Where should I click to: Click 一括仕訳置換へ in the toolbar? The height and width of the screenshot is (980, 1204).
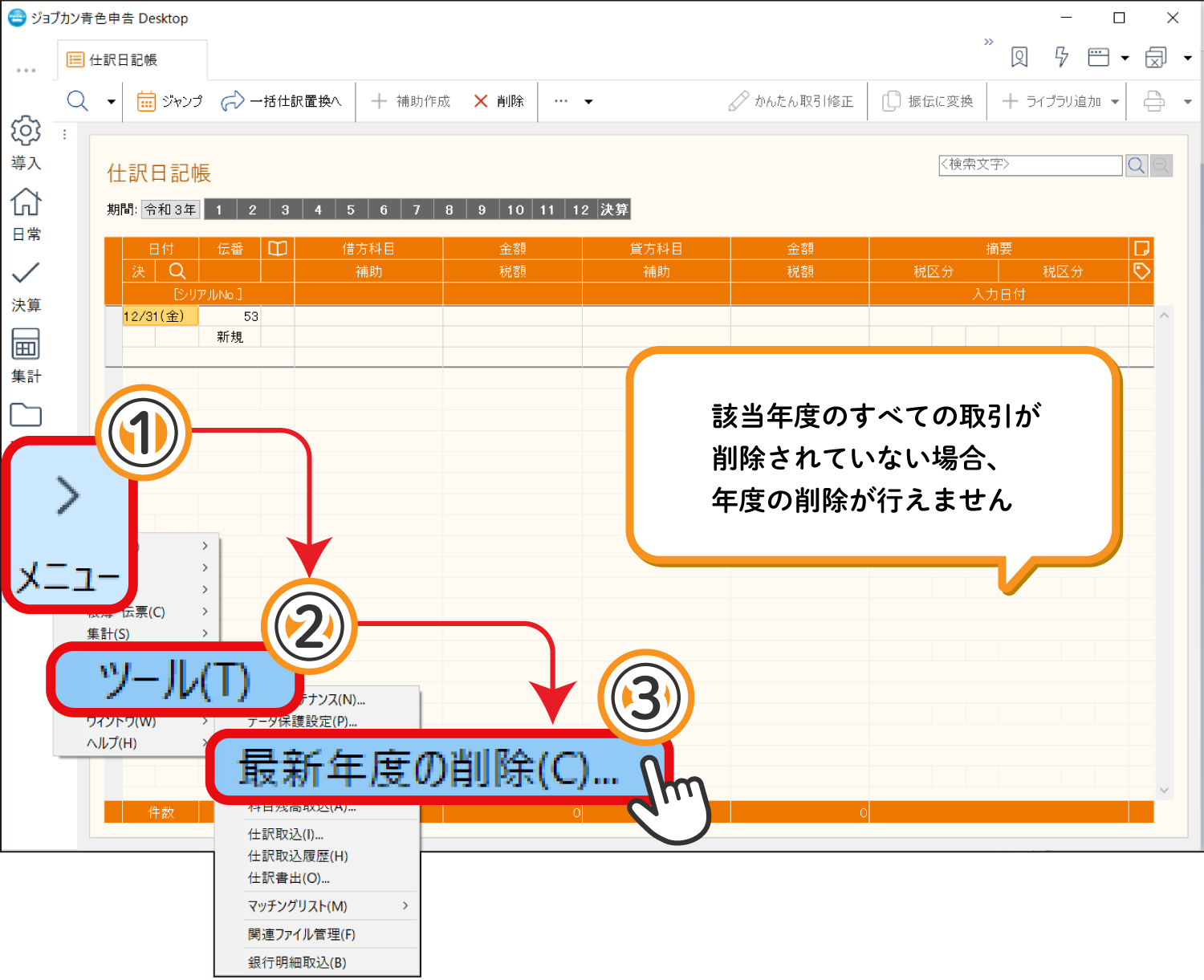pos(281,101)
